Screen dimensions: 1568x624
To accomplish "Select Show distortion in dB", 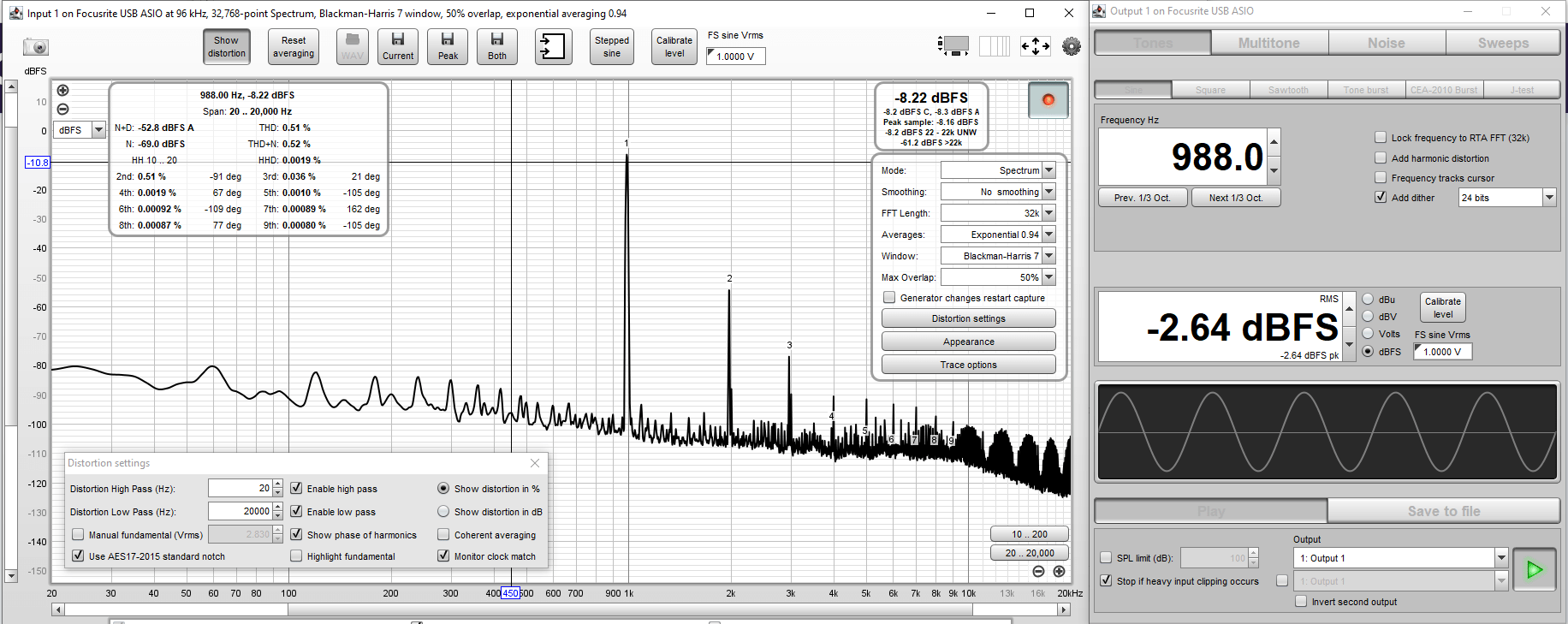I will point(443,511).
